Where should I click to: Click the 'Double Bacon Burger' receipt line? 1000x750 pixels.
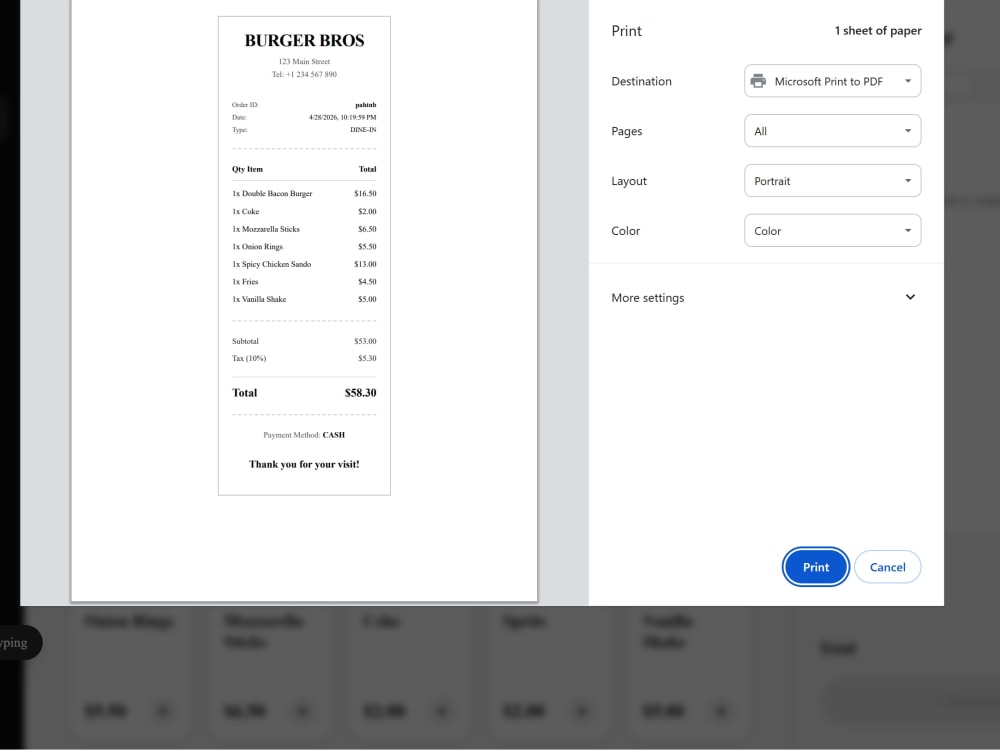pos(304,193)
